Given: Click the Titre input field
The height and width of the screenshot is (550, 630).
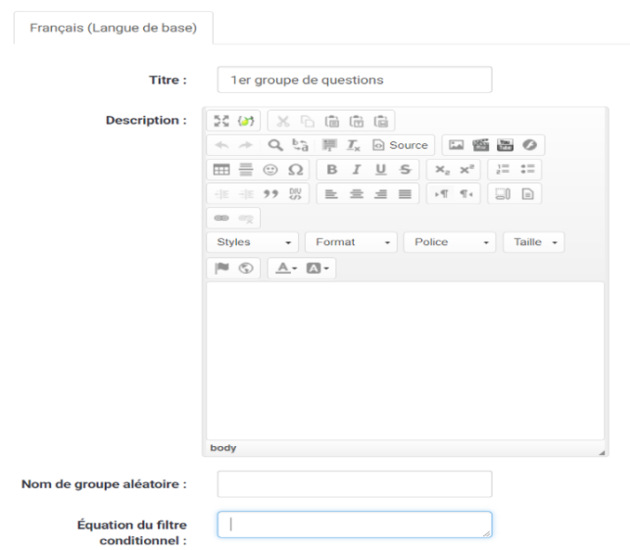Looking at the screenshot, I should coord(355,80).
